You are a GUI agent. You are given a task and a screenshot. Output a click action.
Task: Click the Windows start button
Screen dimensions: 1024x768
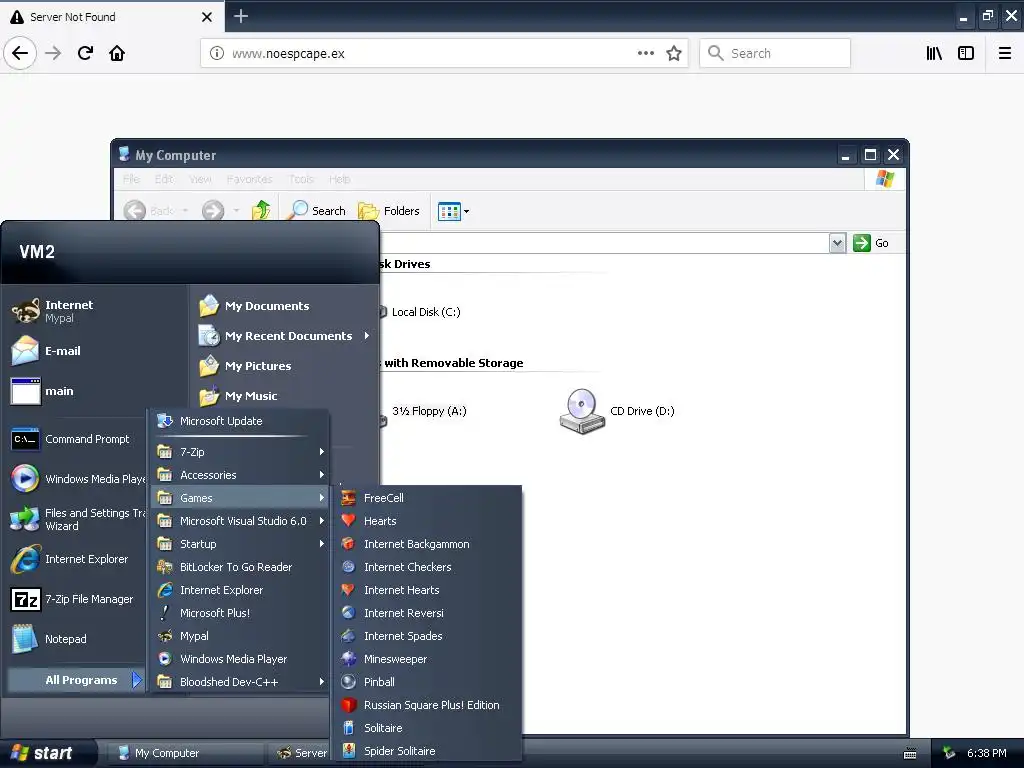click(x=46, y=753)
